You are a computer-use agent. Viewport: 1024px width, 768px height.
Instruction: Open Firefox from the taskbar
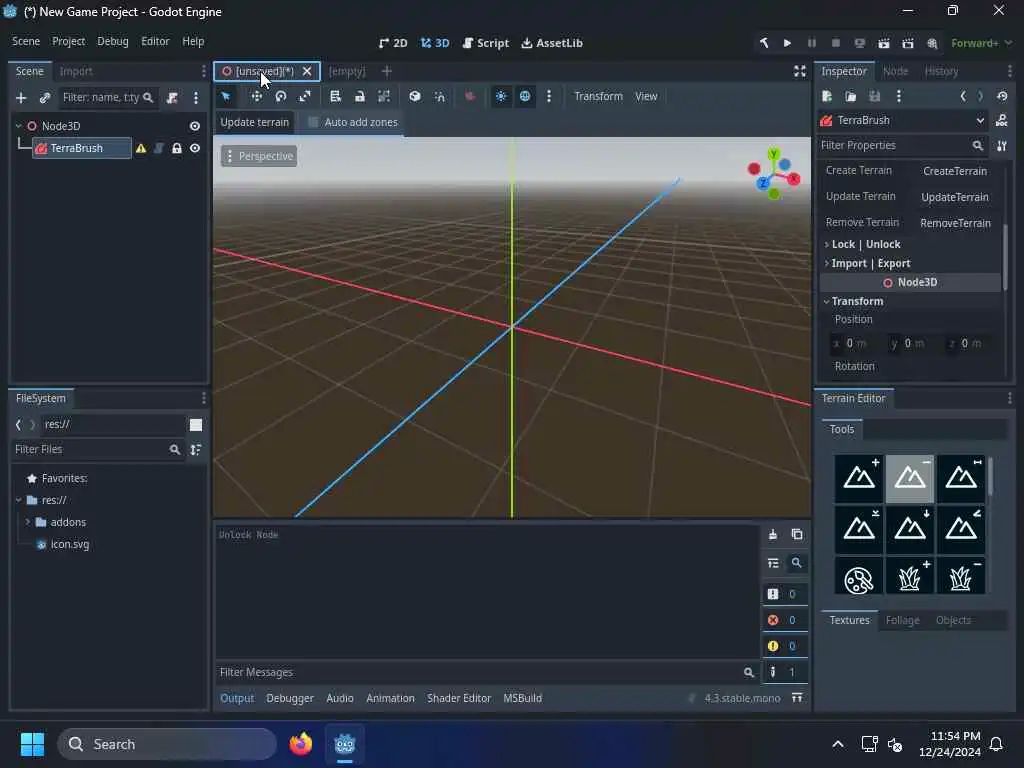pyautogui.click(x=301, y=744)
